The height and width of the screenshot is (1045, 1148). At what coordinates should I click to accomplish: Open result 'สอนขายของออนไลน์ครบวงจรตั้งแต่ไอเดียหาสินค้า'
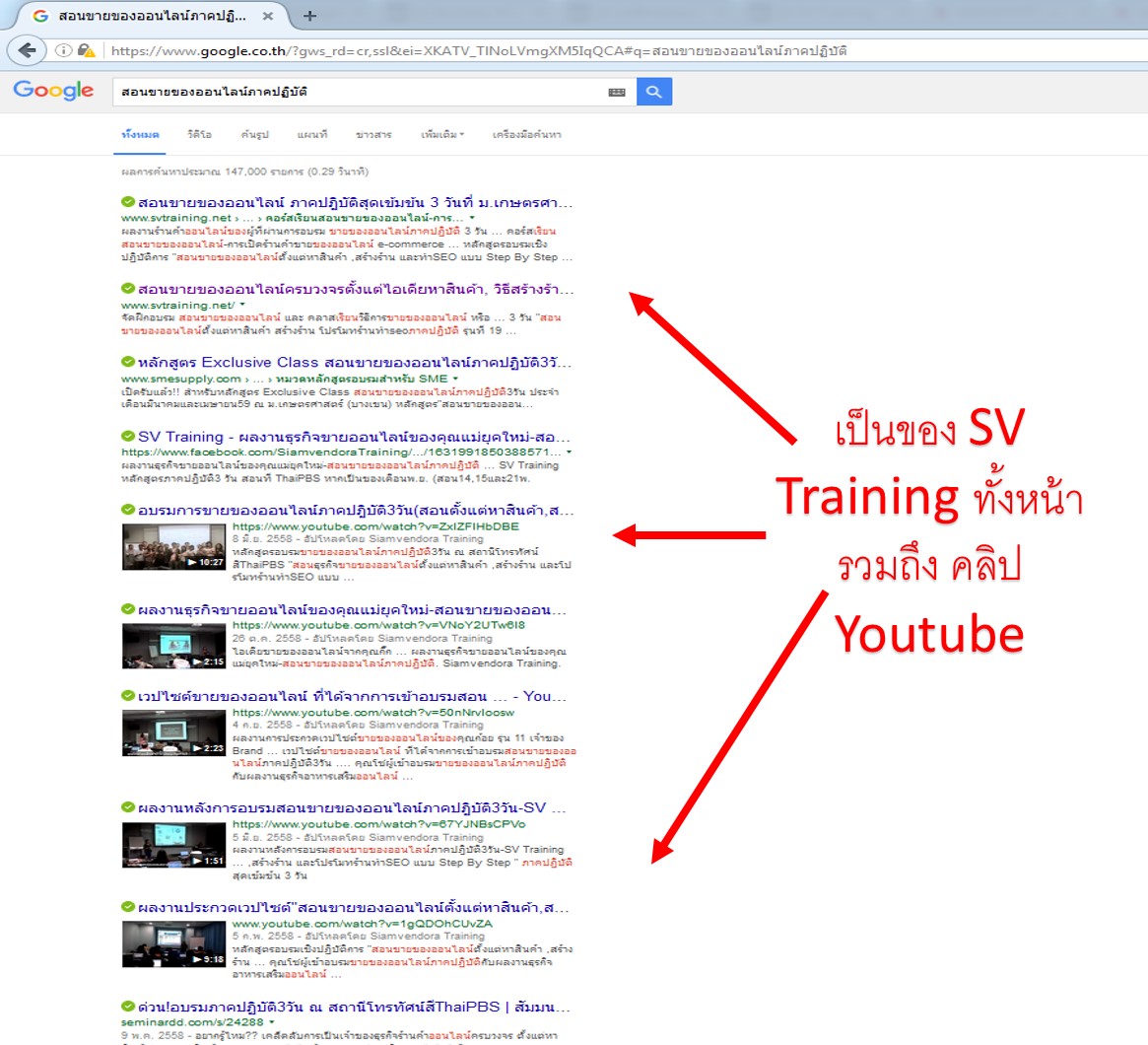coord(355,289)
